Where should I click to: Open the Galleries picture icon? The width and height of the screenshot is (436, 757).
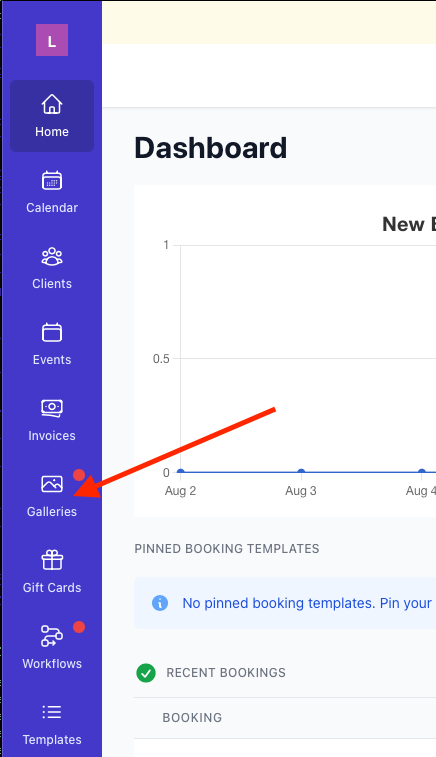pyautogui.click(x=52, y=484)
